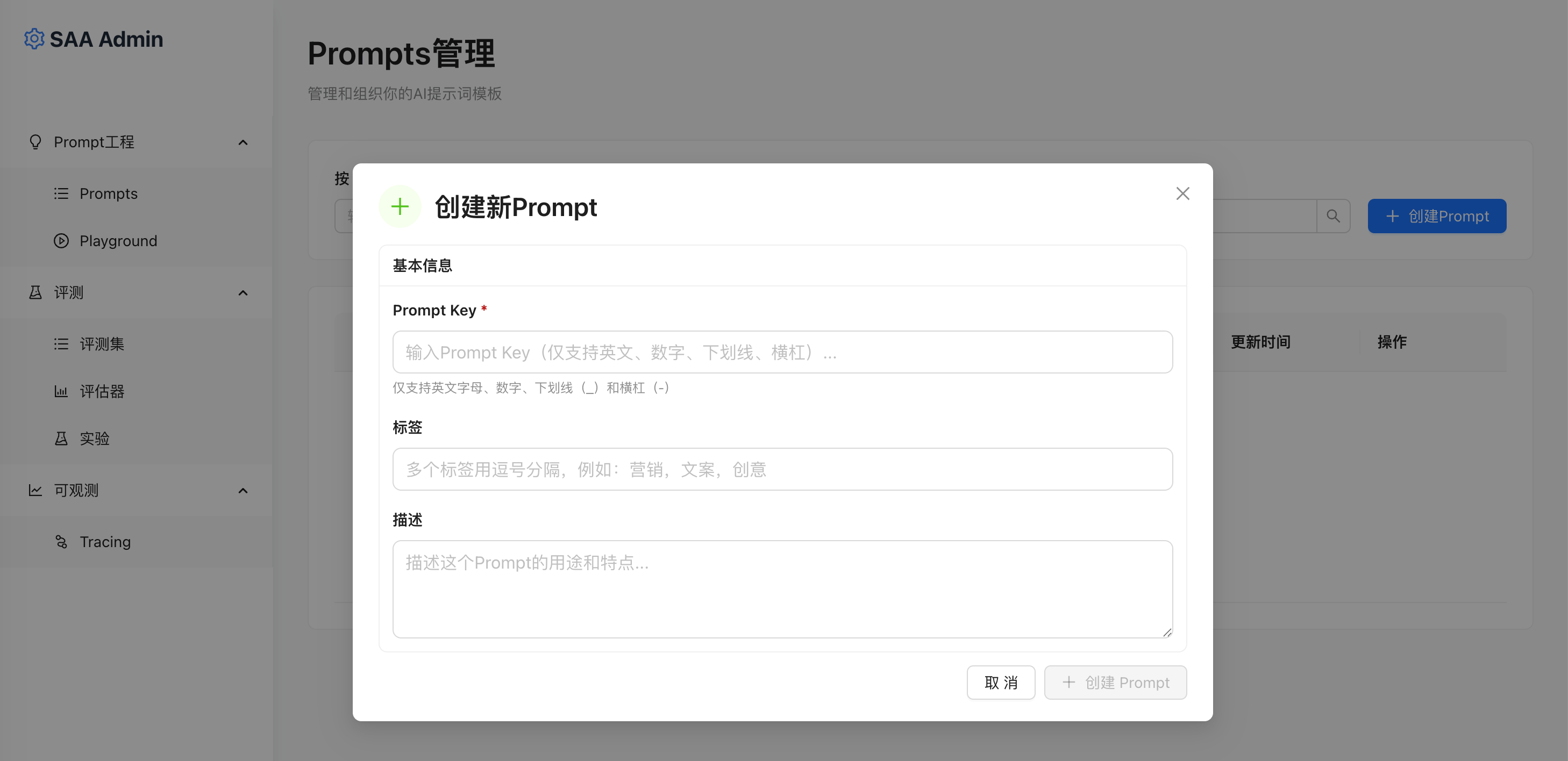1568x761 pixels.
Task: Click the blue 创建Prompt button behind the dialog
Action: tap(1436, 216)
